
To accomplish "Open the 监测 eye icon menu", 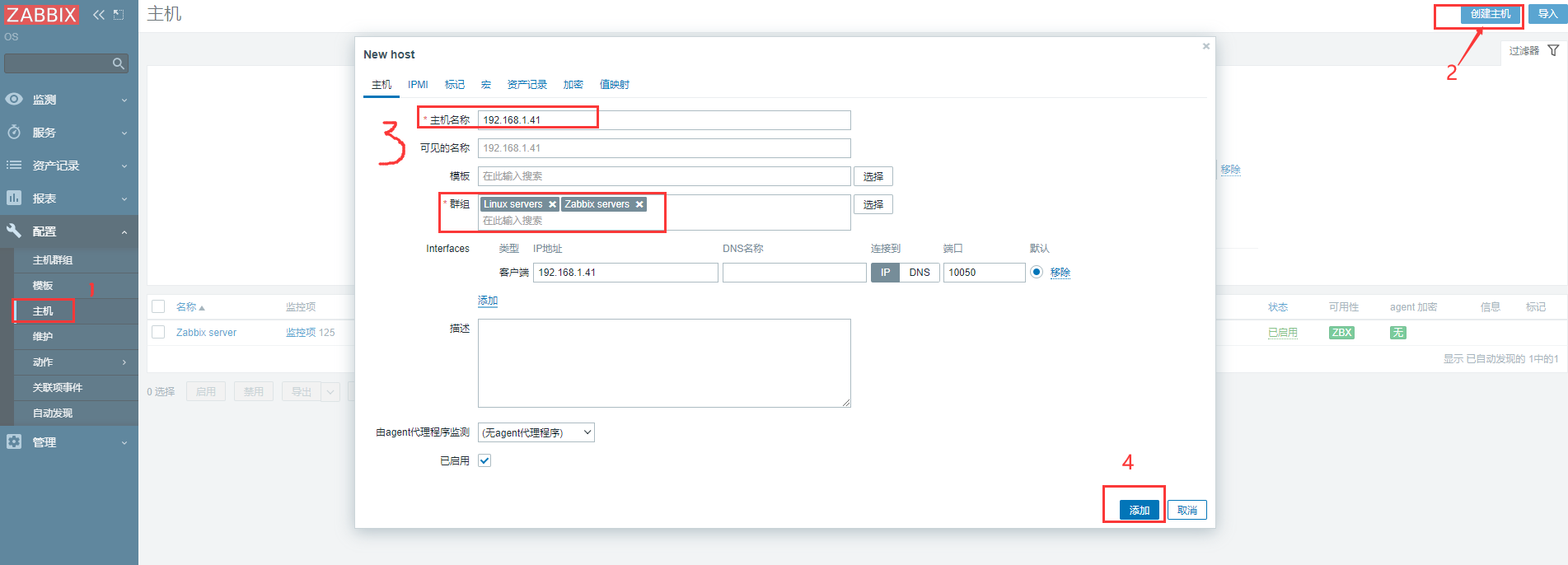I will [14, 99].
